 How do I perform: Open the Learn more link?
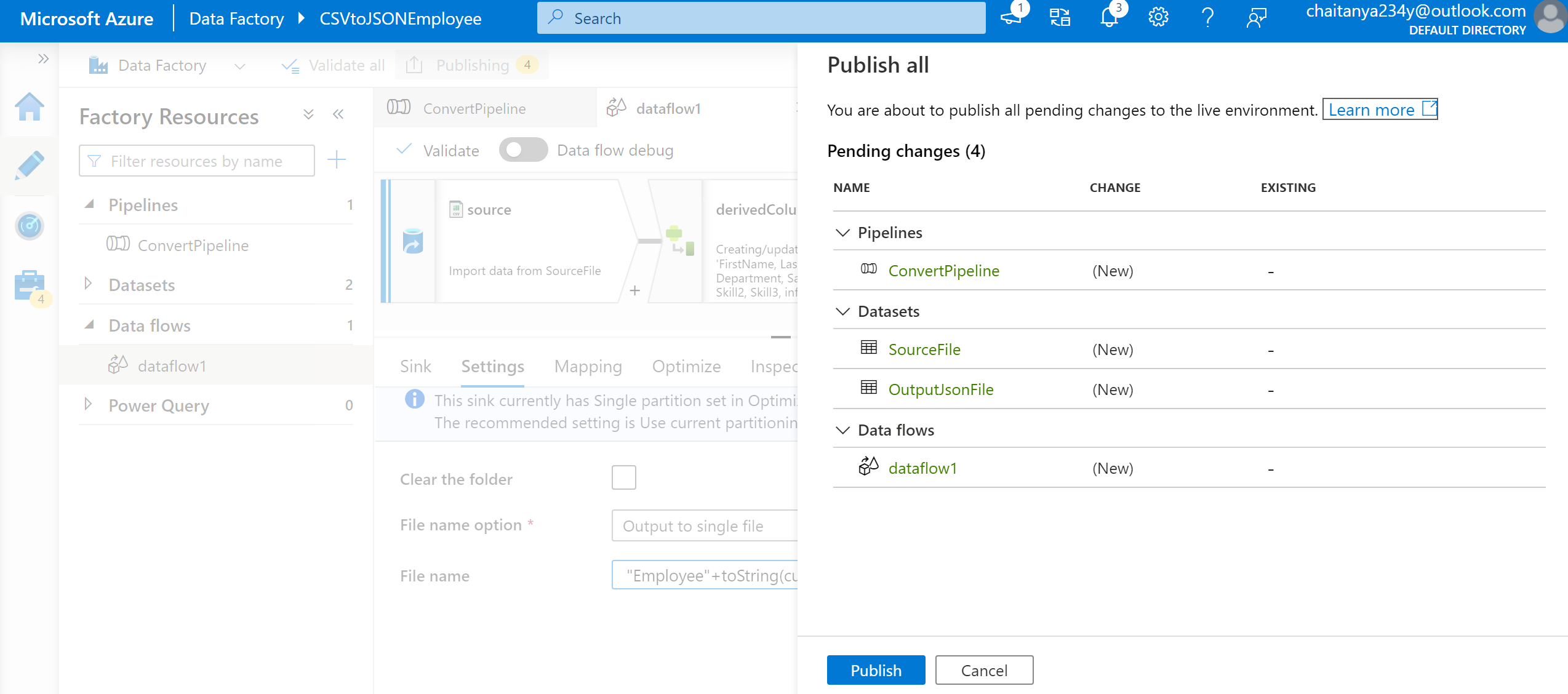click(1380, 110)
